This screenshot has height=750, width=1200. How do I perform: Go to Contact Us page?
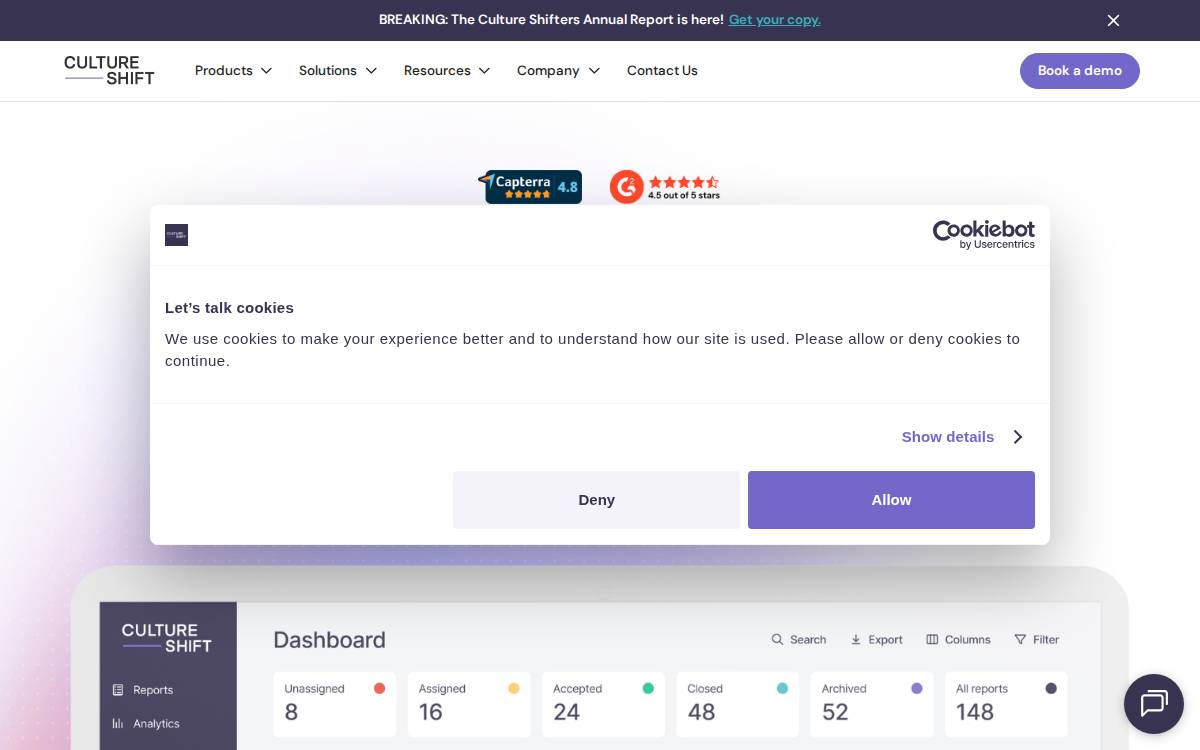click(x=662, y=71)
